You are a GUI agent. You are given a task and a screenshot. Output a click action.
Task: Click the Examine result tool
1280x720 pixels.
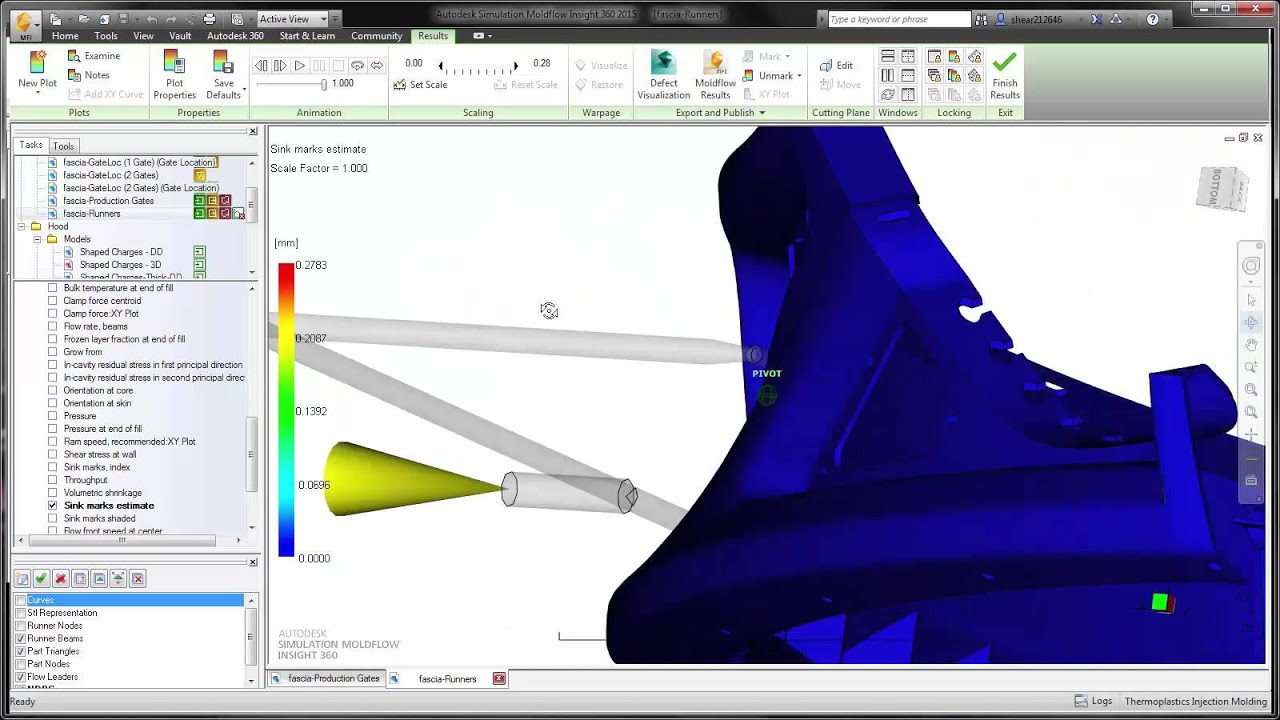pyautogui.click(x=93, y=56)
